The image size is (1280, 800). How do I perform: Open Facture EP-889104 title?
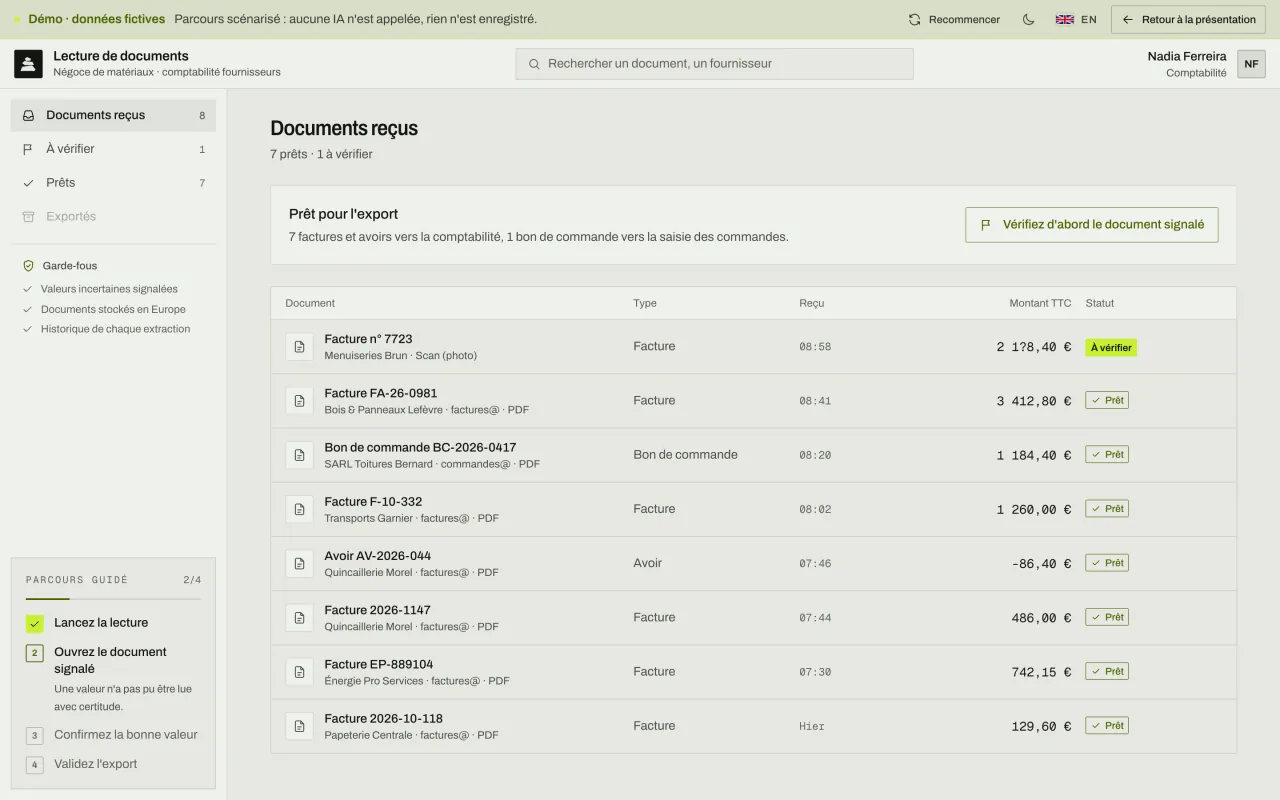(x=379, y=664)
